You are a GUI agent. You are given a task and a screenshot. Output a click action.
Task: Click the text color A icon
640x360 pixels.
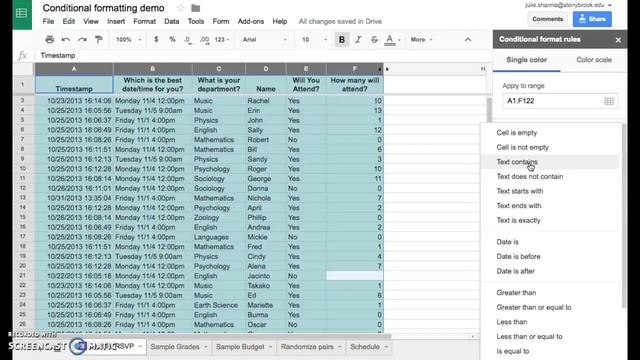[x=390, y=40]
